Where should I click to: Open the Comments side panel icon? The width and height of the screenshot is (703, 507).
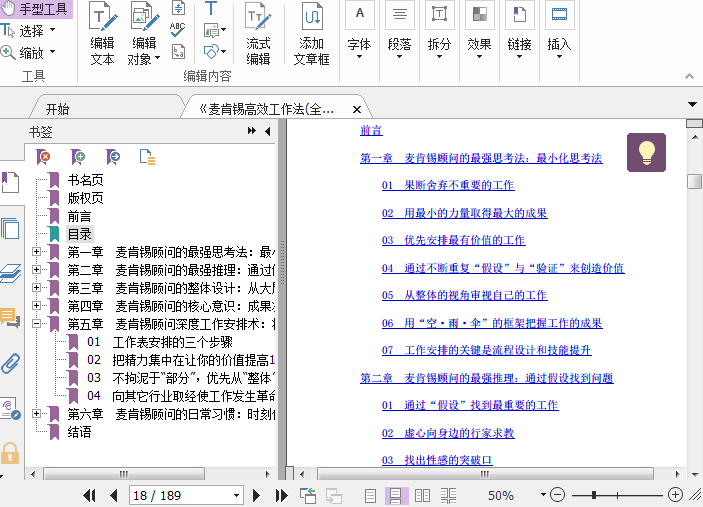tap(10, 318)
